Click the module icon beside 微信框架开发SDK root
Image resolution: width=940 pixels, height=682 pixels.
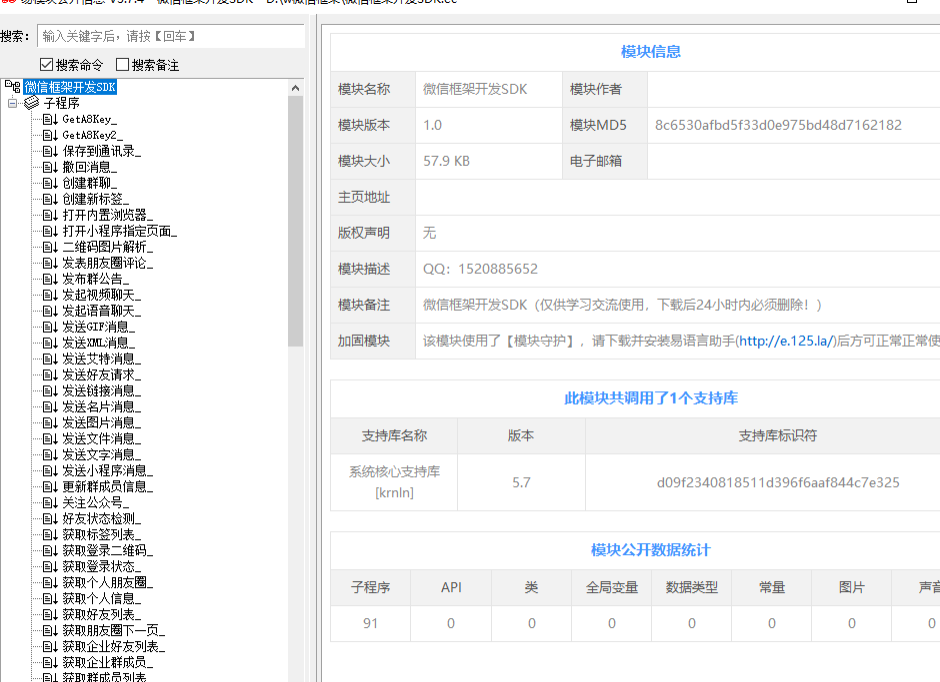[x=13, y=87]
